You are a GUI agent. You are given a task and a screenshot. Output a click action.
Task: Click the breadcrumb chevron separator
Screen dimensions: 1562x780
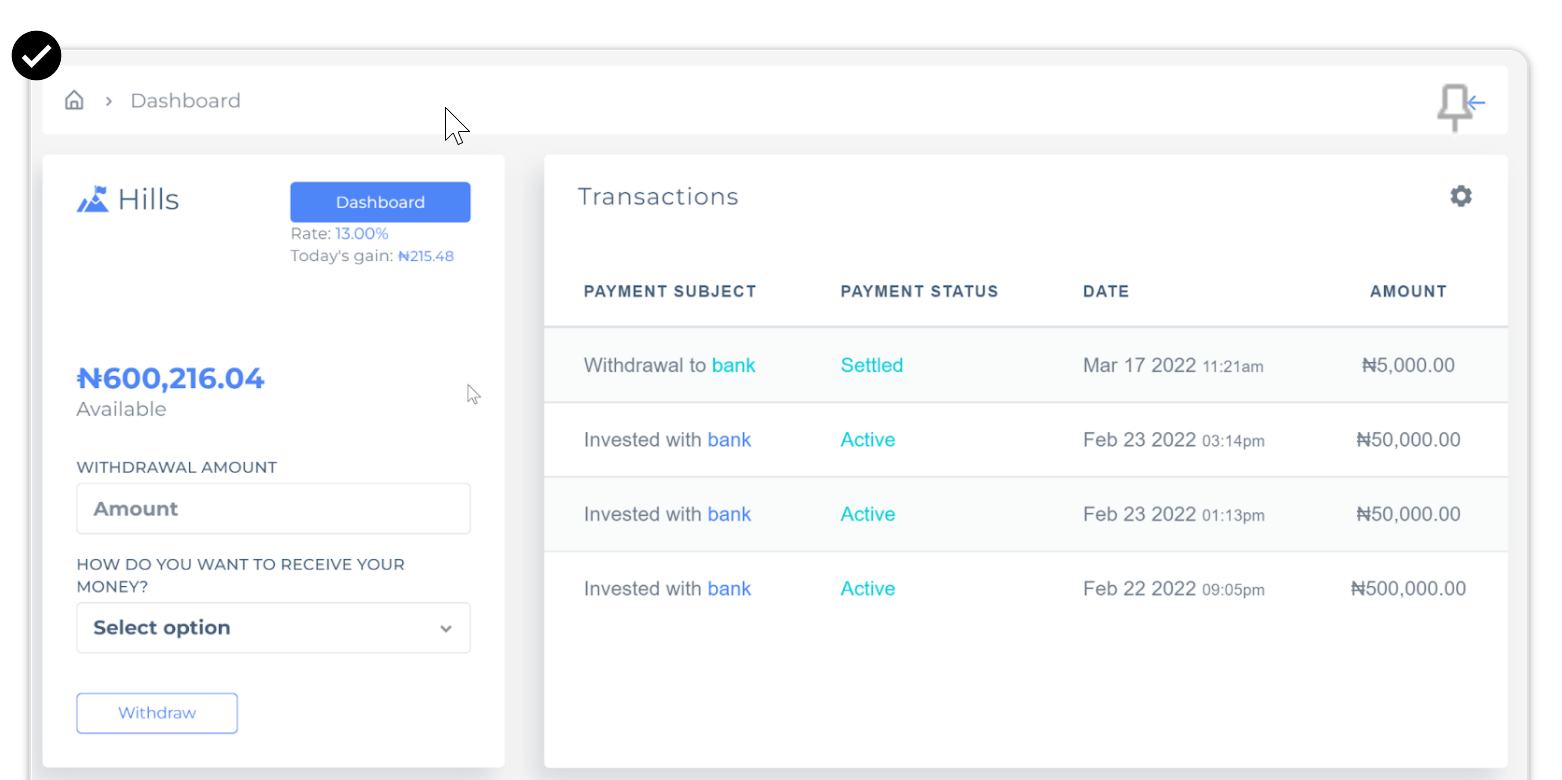pyautogui.click(x=108, y=101)
